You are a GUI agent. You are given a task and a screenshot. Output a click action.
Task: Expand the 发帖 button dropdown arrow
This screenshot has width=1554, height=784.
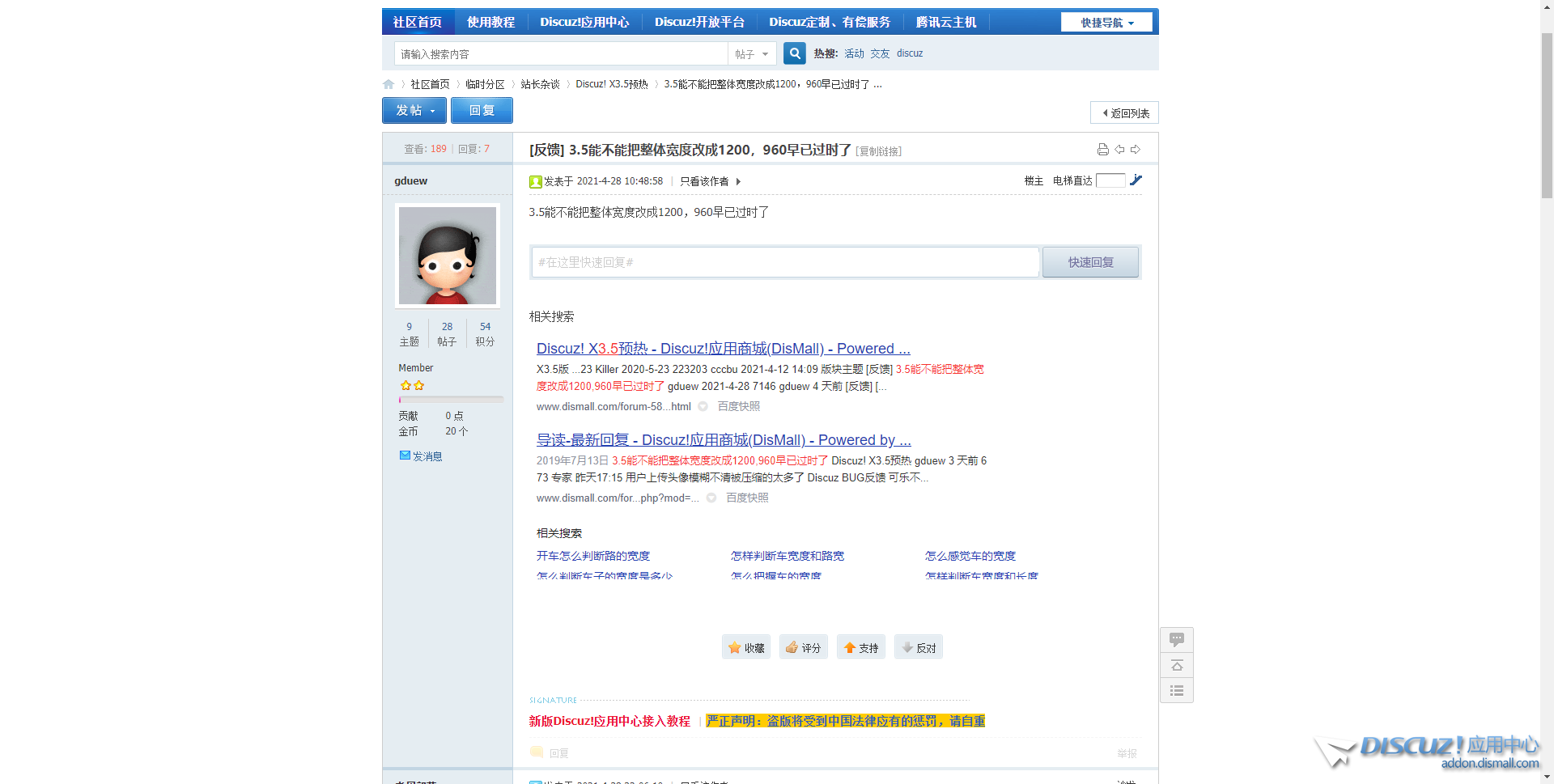pos(433,111)
